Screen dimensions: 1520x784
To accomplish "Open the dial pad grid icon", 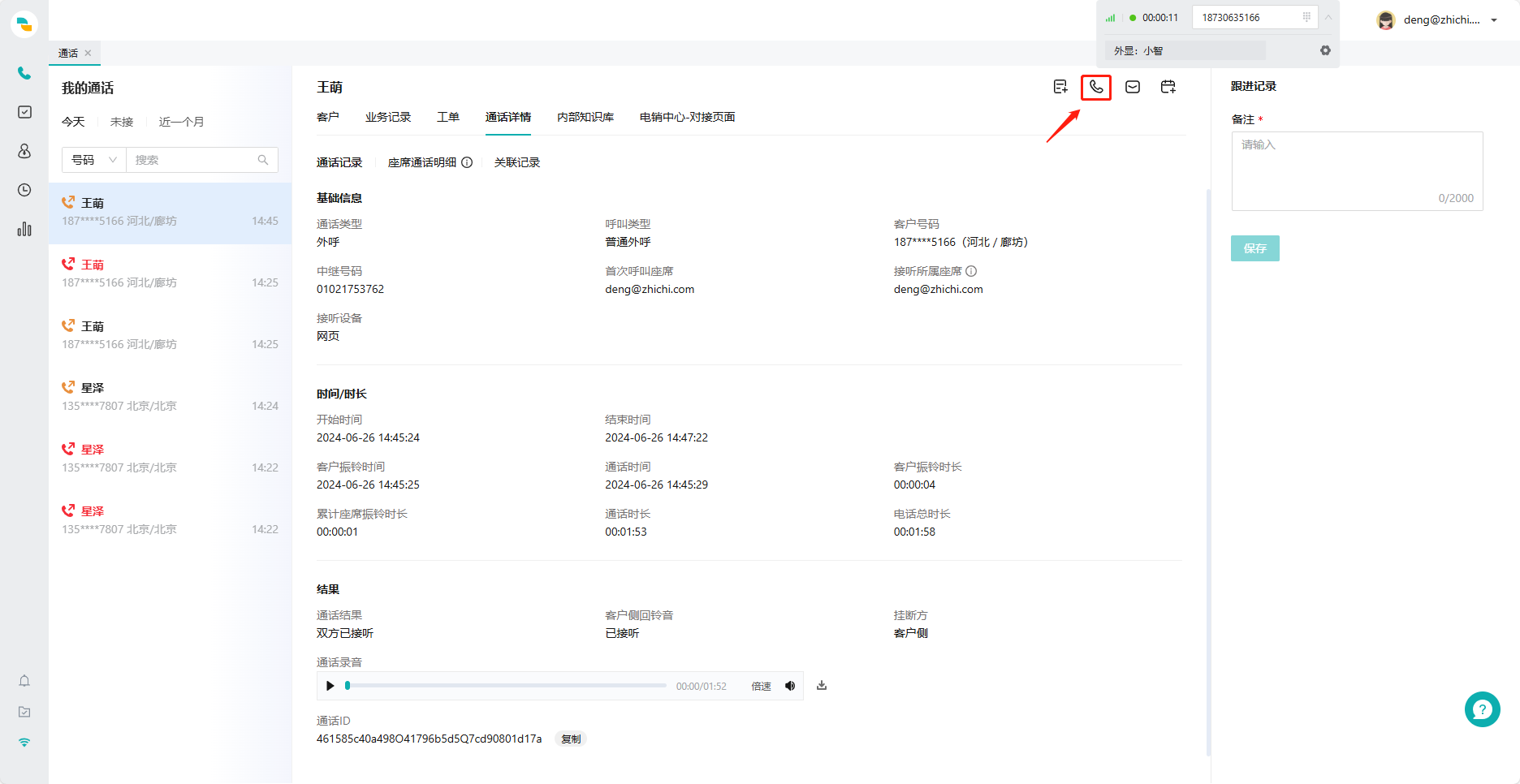I will (1306, 17).
